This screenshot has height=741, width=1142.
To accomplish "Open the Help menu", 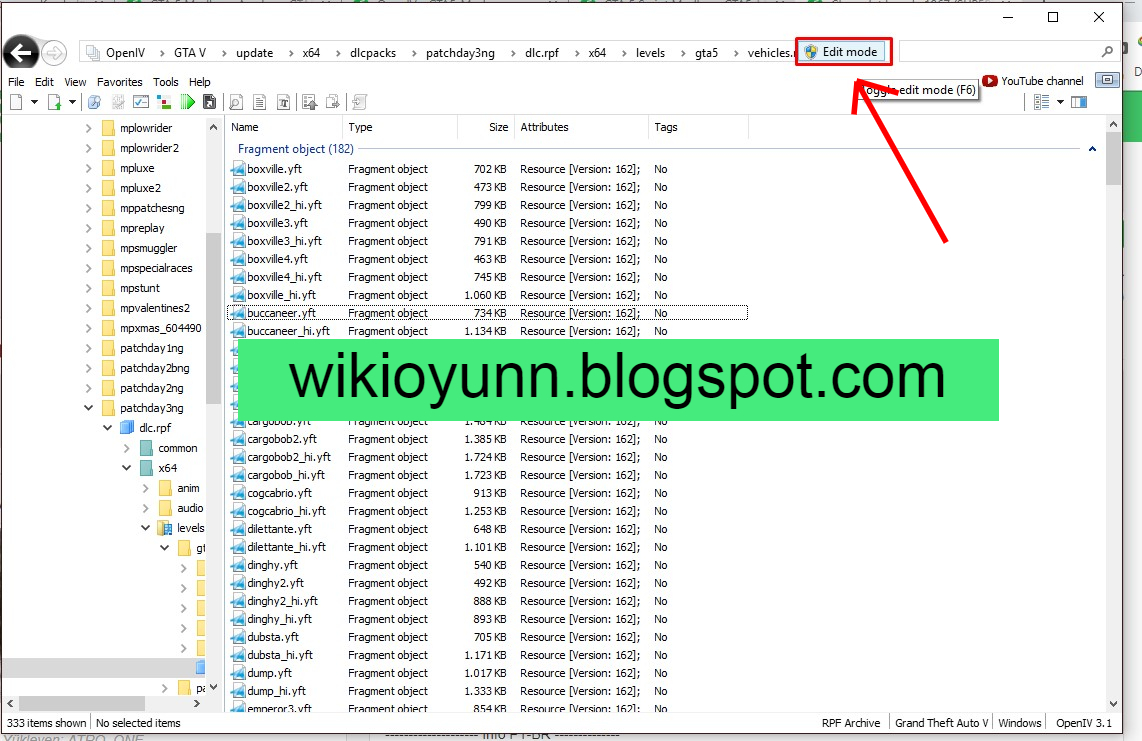I will pyautogui.click(x=200, y=82).
